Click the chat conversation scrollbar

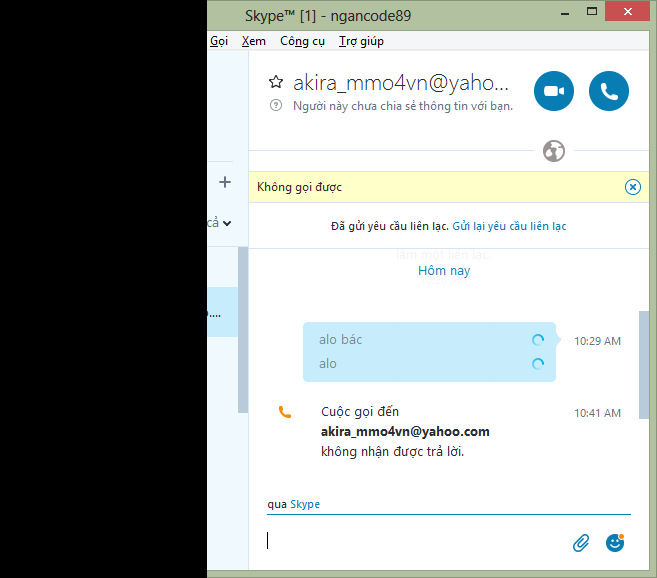point(644,365)
